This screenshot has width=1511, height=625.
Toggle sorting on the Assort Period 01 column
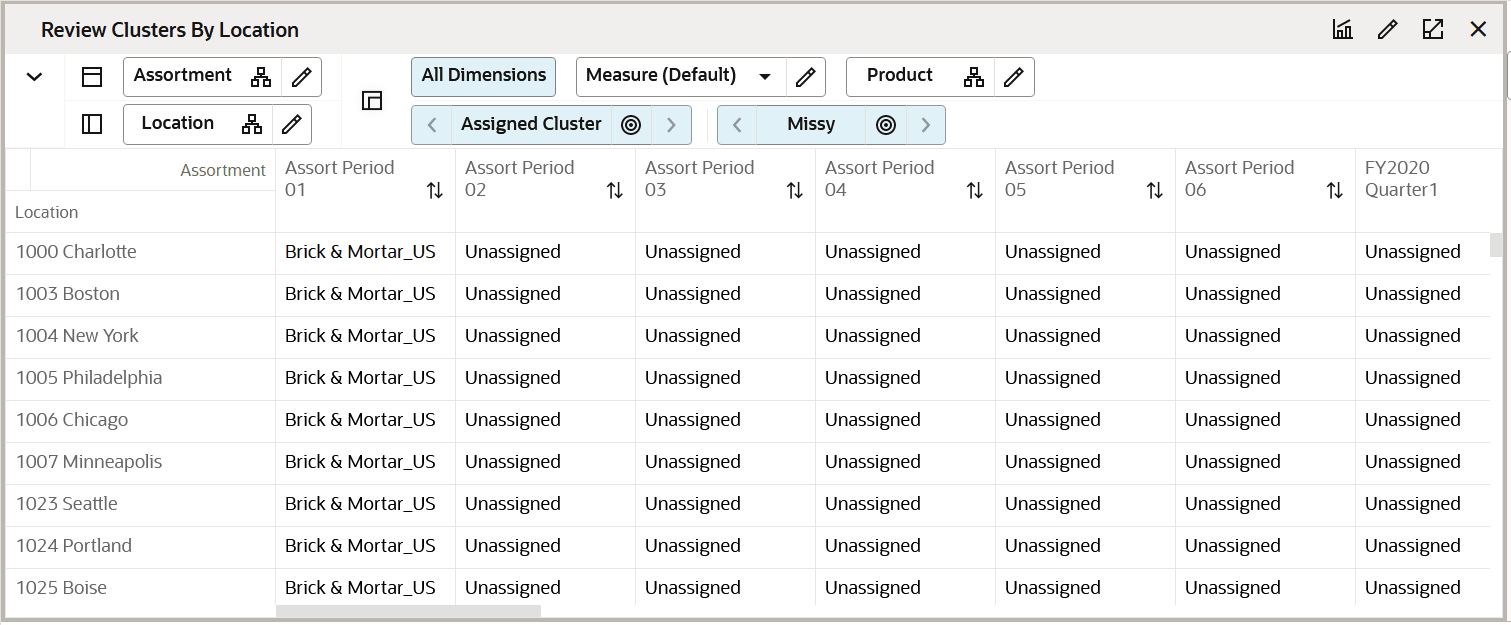point(434,189)
